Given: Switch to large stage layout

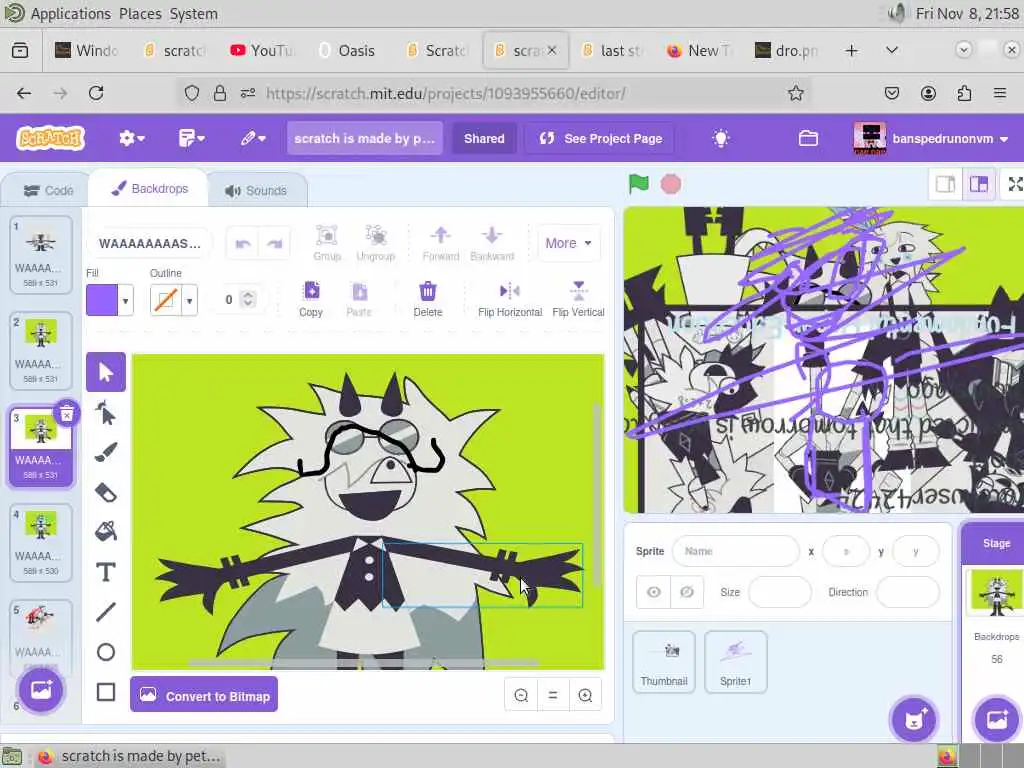Looking at the screenshot, I should click(x=978, y=185).
